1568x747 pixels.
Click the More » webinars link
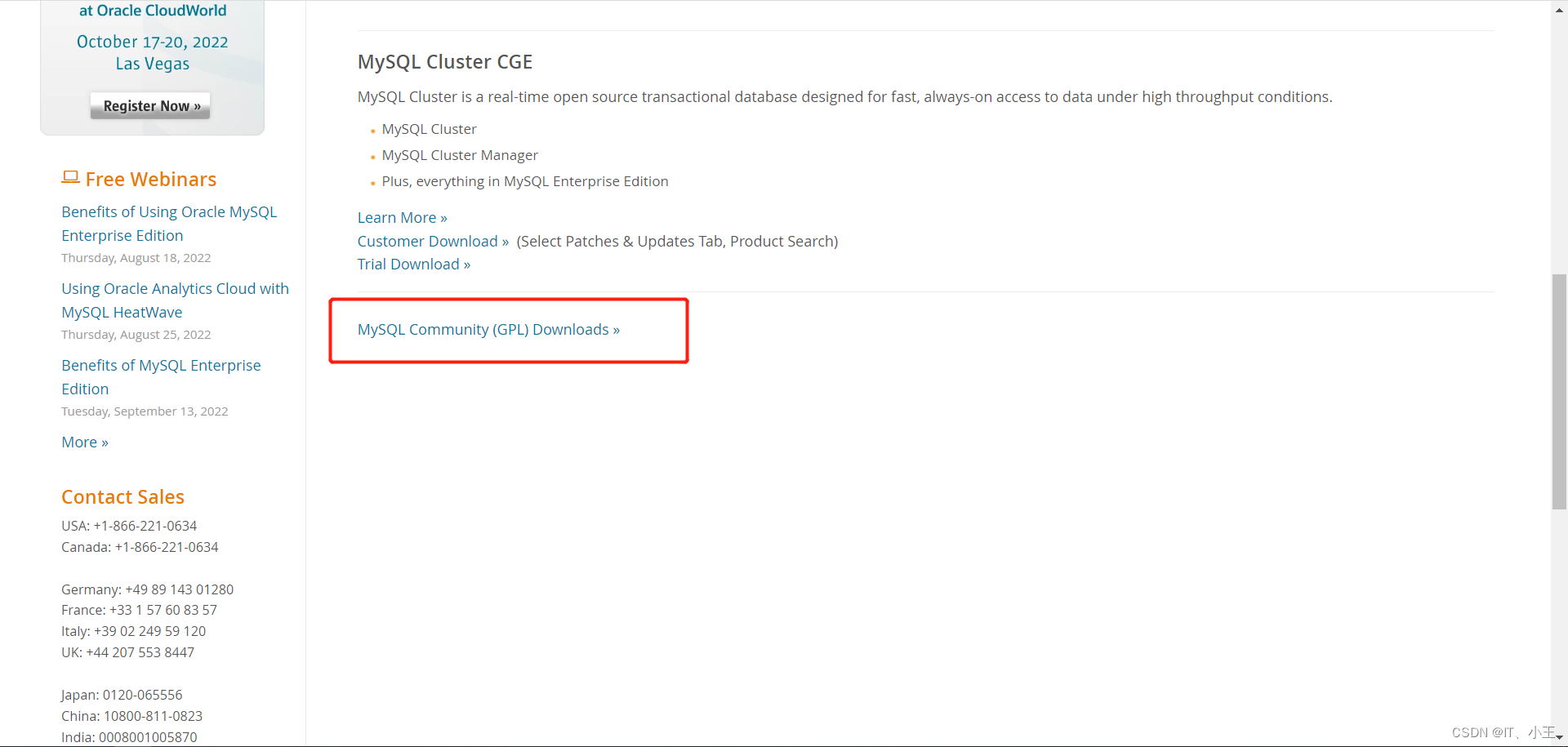click(x=85, y=442)
